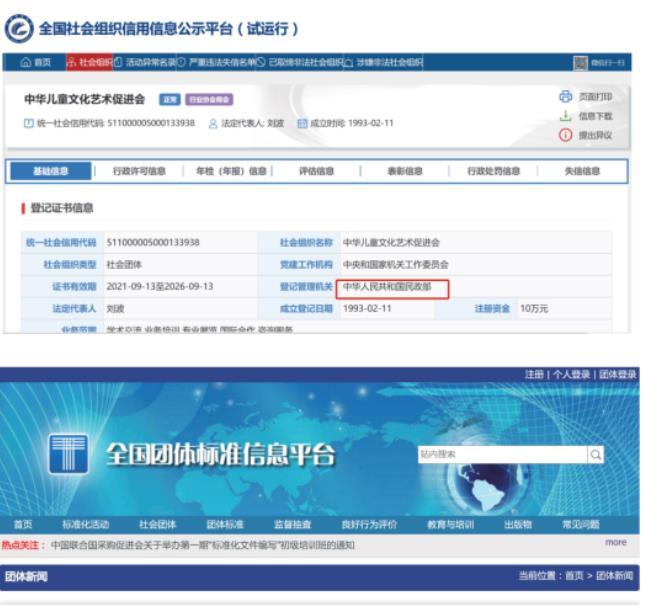Click 团体新闻 in the breadcrumb
Image resolution: width=645 pixels, height=610 pixels.
pyautogui.click(x=615, y=576)
